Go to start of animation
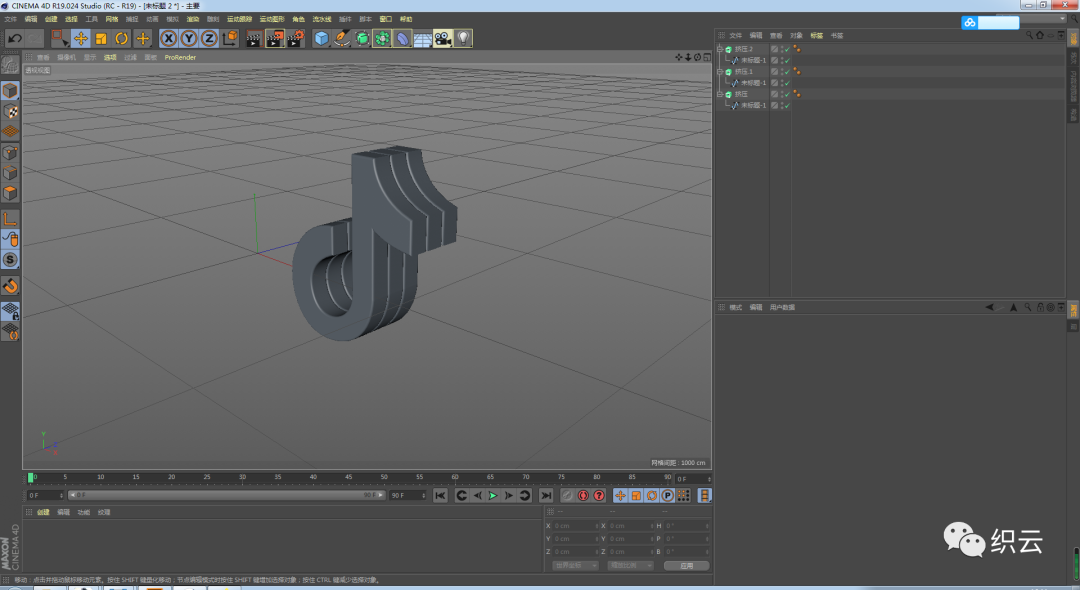The image size is (1080, 590). (x=441, y=496)
